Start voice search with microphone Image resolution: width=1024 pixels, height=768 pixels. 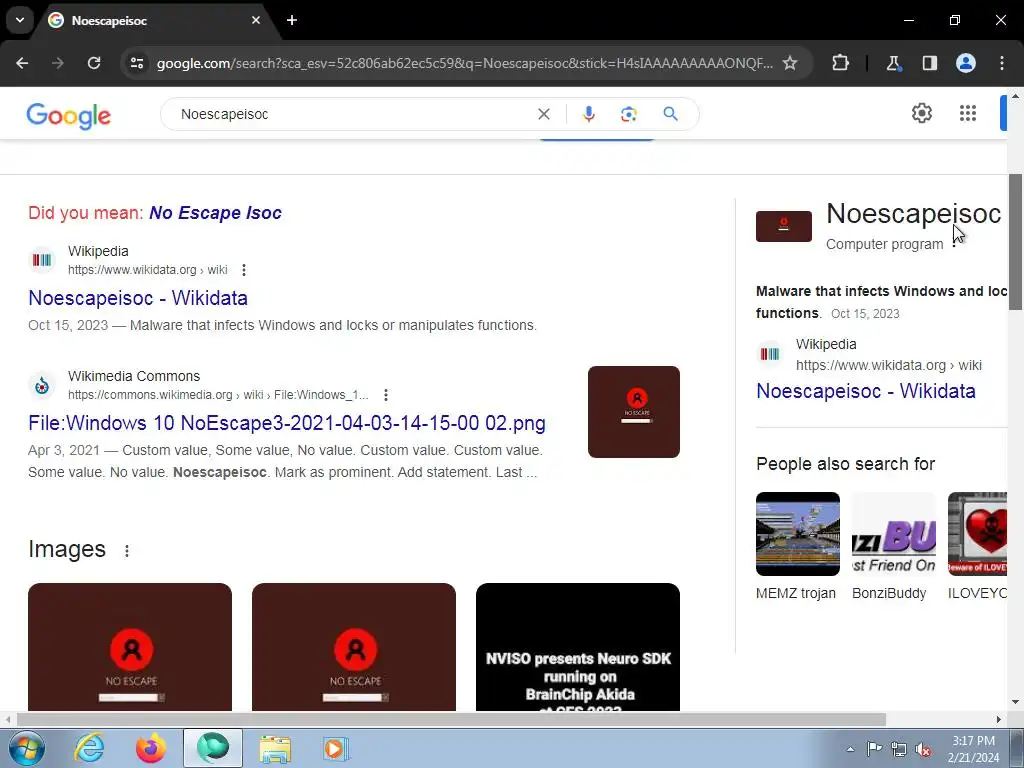(588, 114)
